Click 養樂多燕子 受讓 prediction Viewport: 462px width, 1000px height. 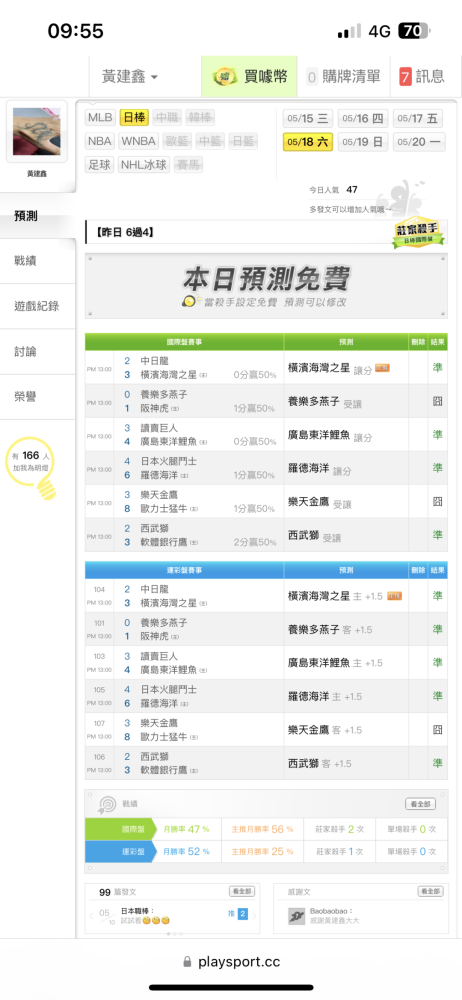tap(325, 402)
